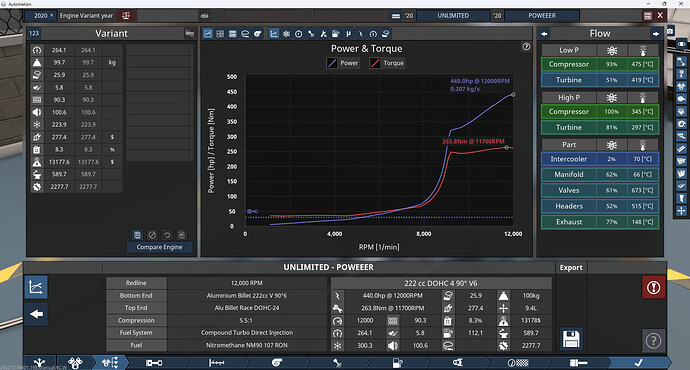Click the turbo icon in graph toolbar
This screenshot has height=370, width=690.
pos(257,33)
